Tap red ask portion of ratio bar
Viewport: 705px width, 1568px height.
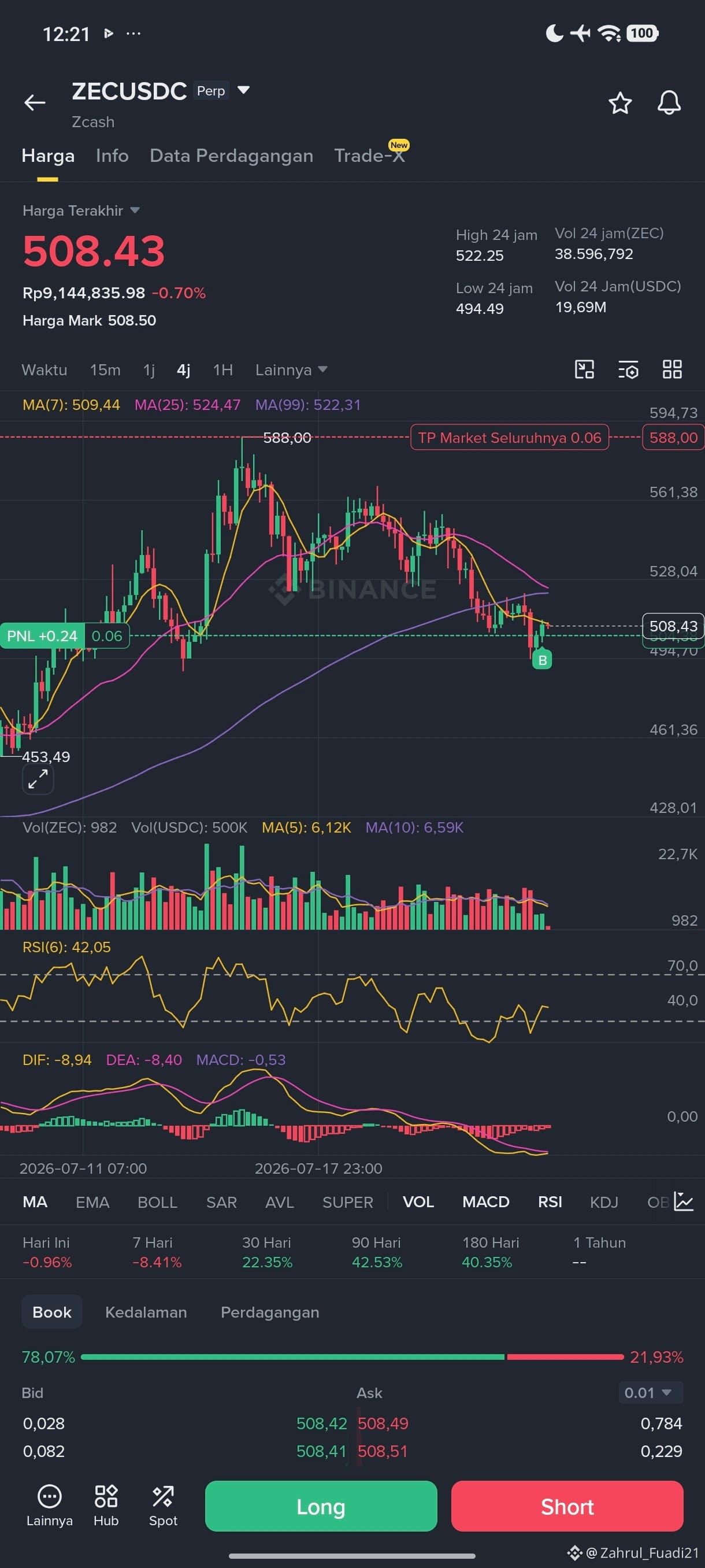click(x=566, y=1357)
